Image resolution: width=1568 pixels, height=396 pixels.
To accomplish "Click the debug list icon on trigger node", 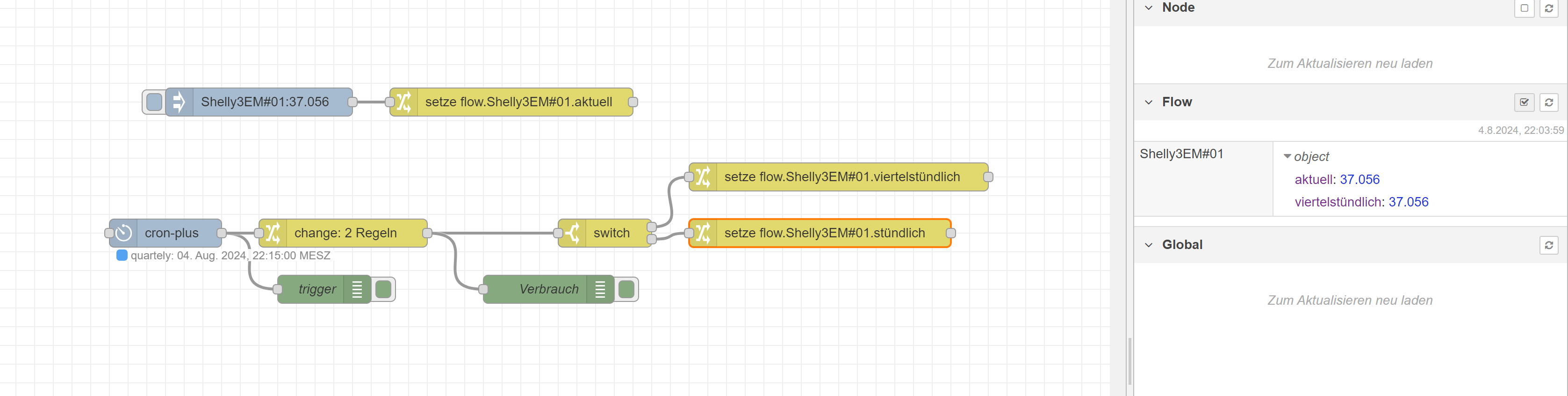I will [357, 289].
